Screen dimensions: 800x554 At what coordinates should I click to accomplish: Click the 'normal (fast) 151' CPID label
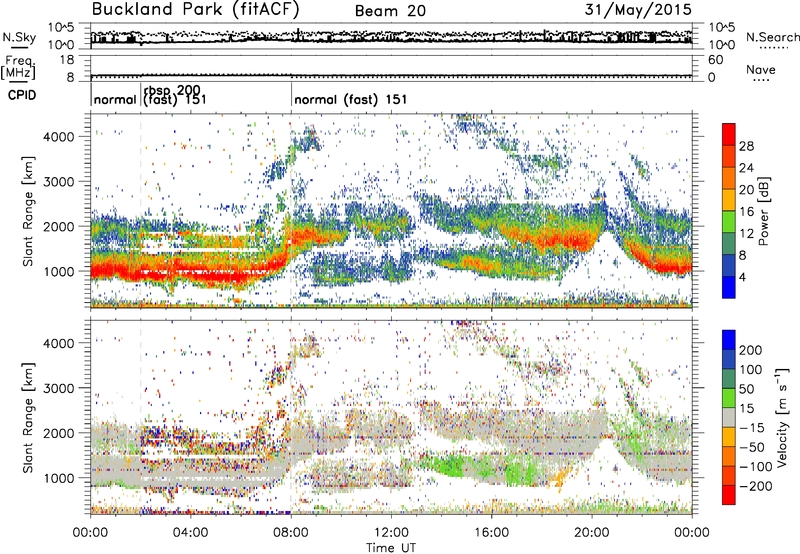[x=351, y=99]
